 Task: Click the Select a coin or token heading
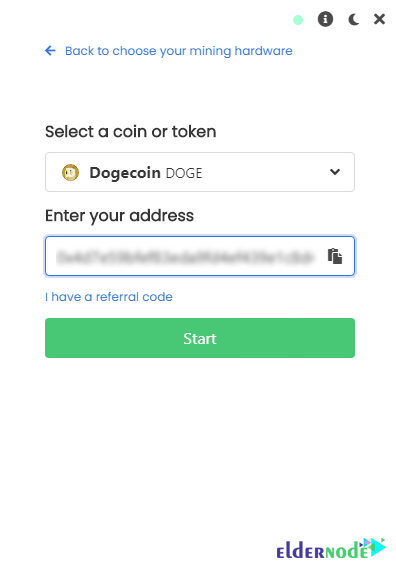[130, 131]
